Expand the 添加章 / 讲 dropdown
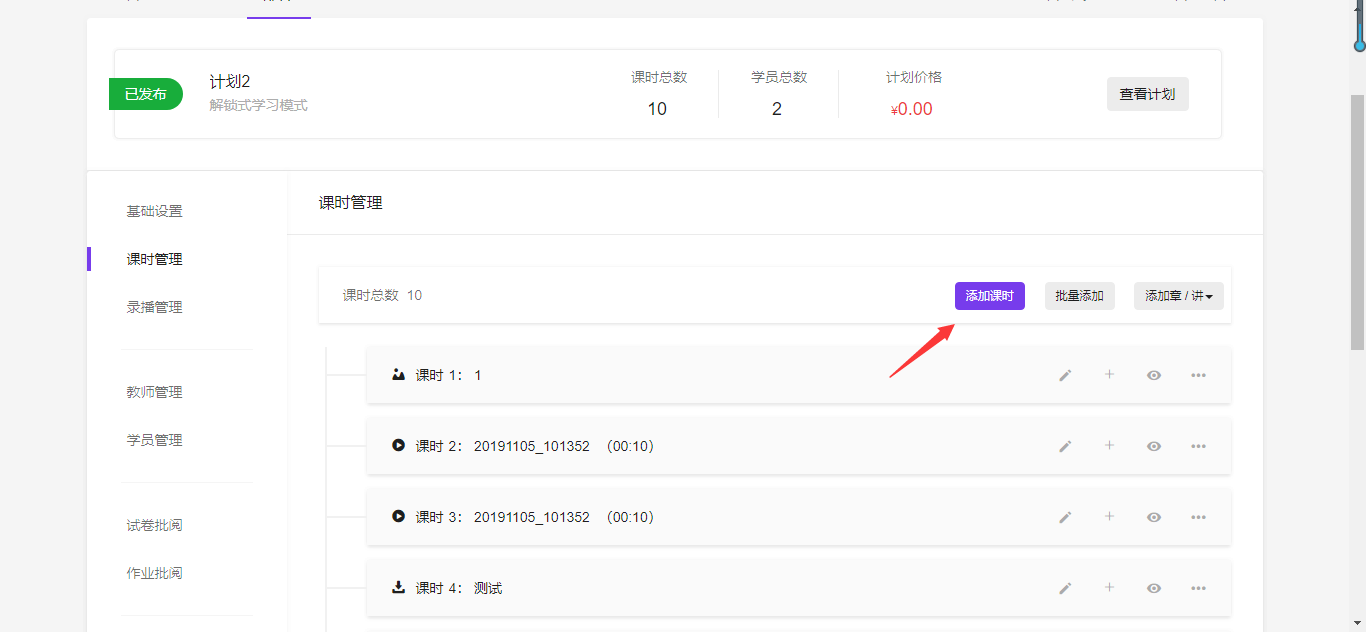 (x=1178, y=296)
